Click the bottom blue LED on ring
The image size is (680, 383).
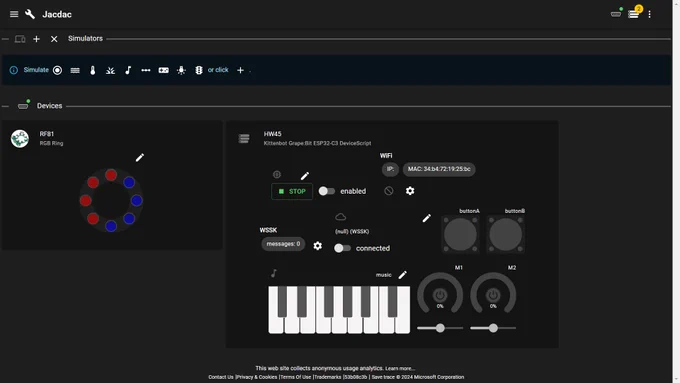[x=111, y=226]
